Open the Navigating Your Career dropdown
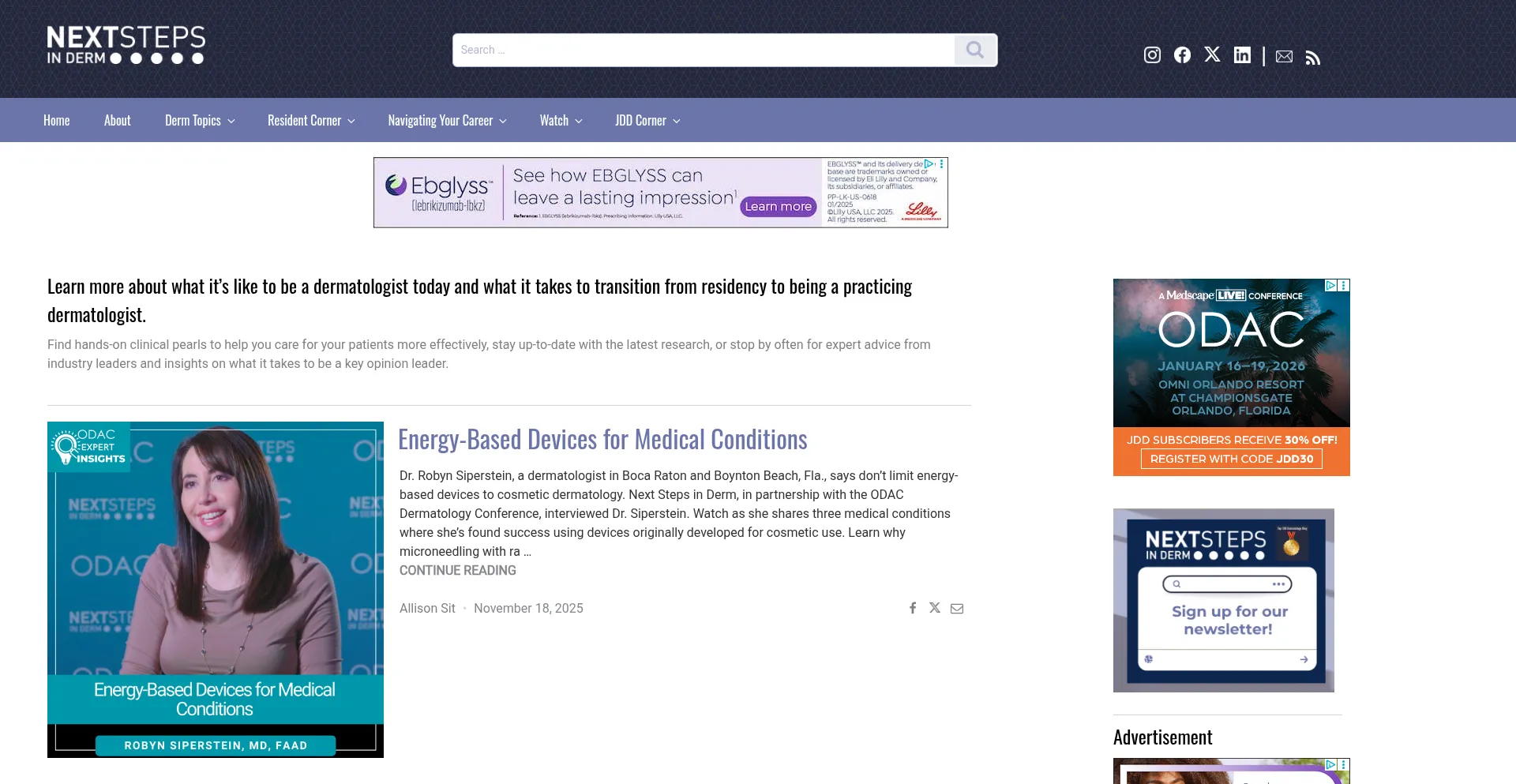Image resolution: width=1516 pixels, height=784 pixels. [447, 121]
